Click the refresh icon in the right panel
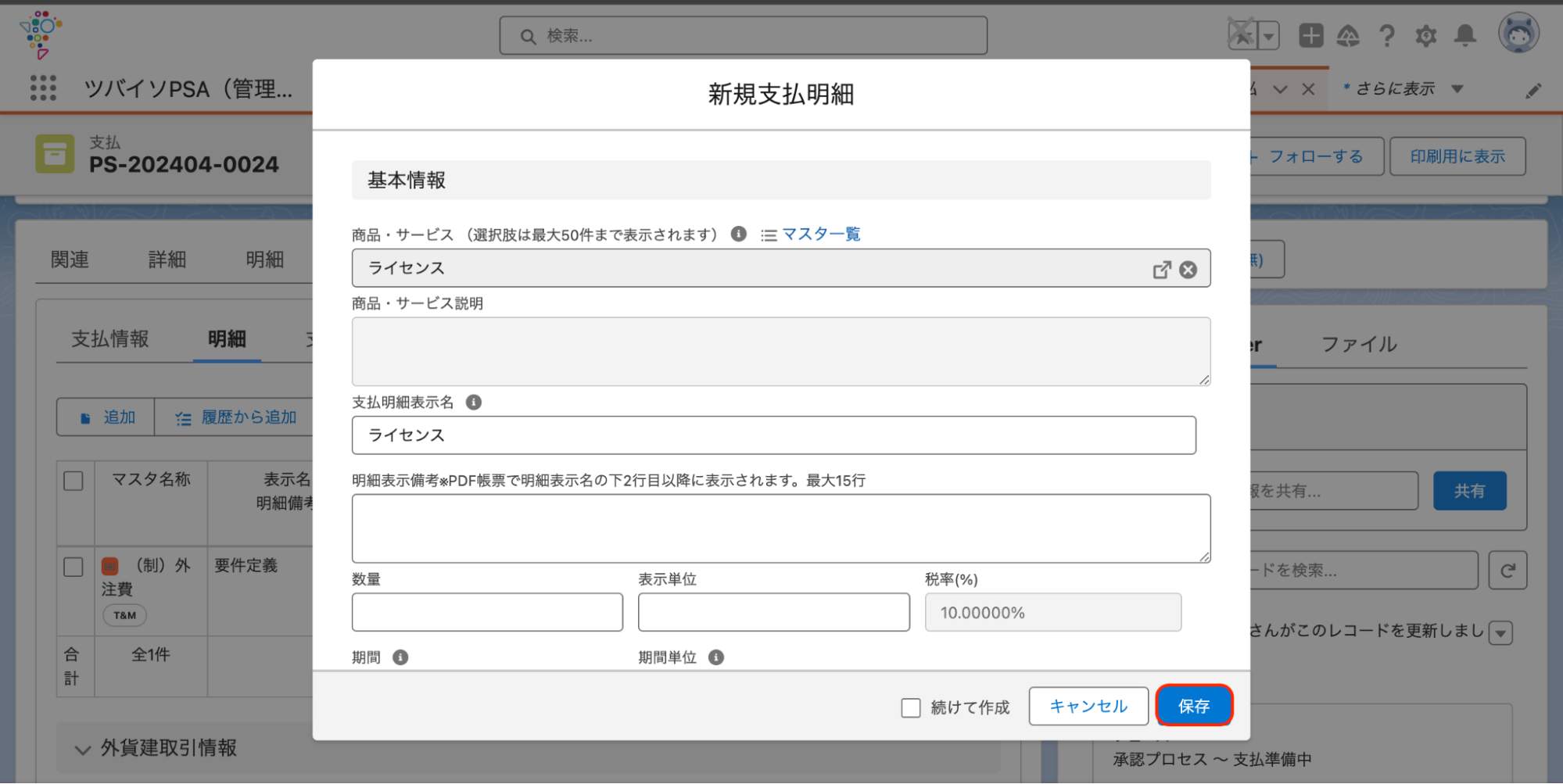Viewport: 1563px width, 784px height. click(x=1507, y=571)
